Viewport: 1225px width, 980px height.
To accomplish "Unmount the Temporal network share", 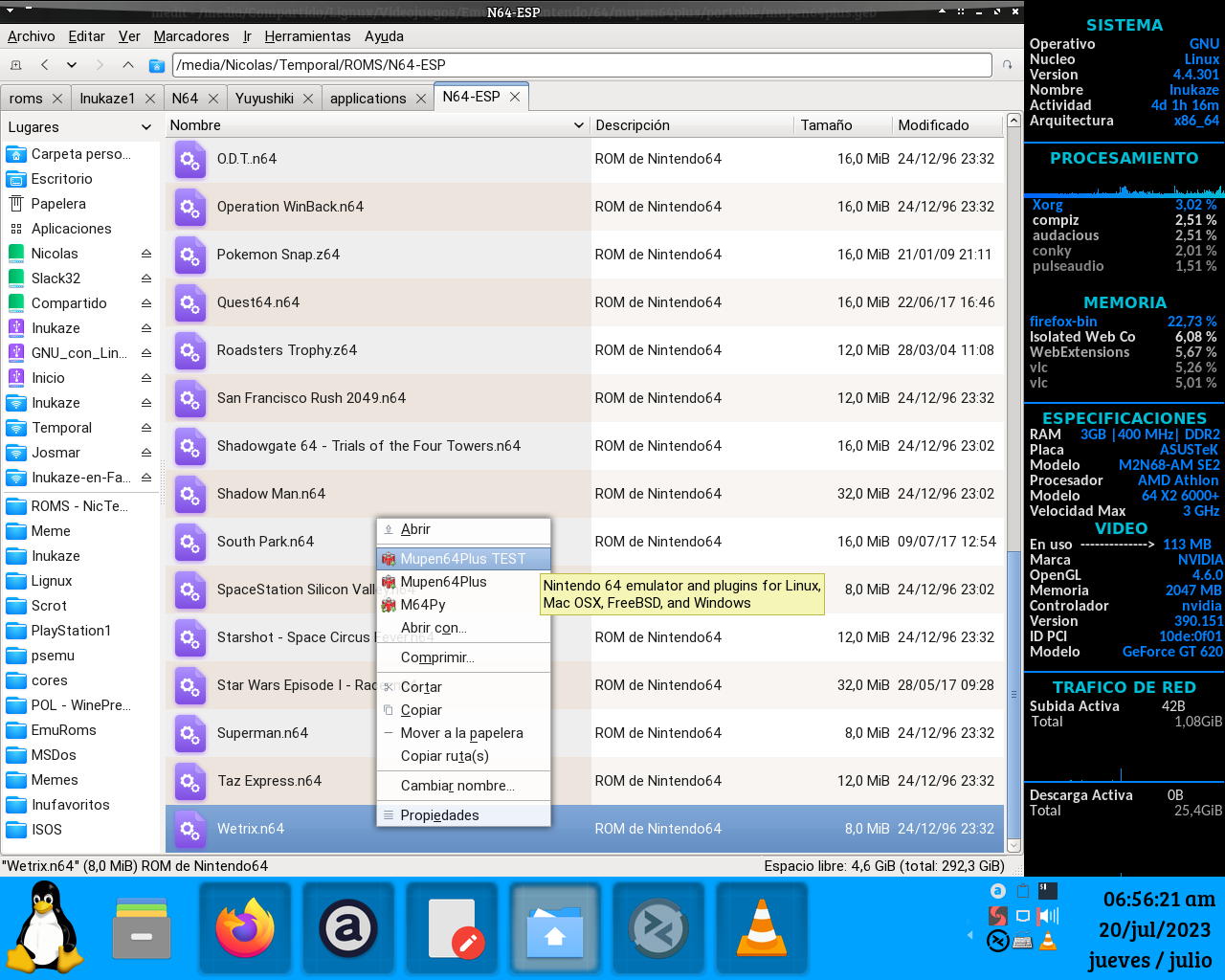I will click(146, 428).
